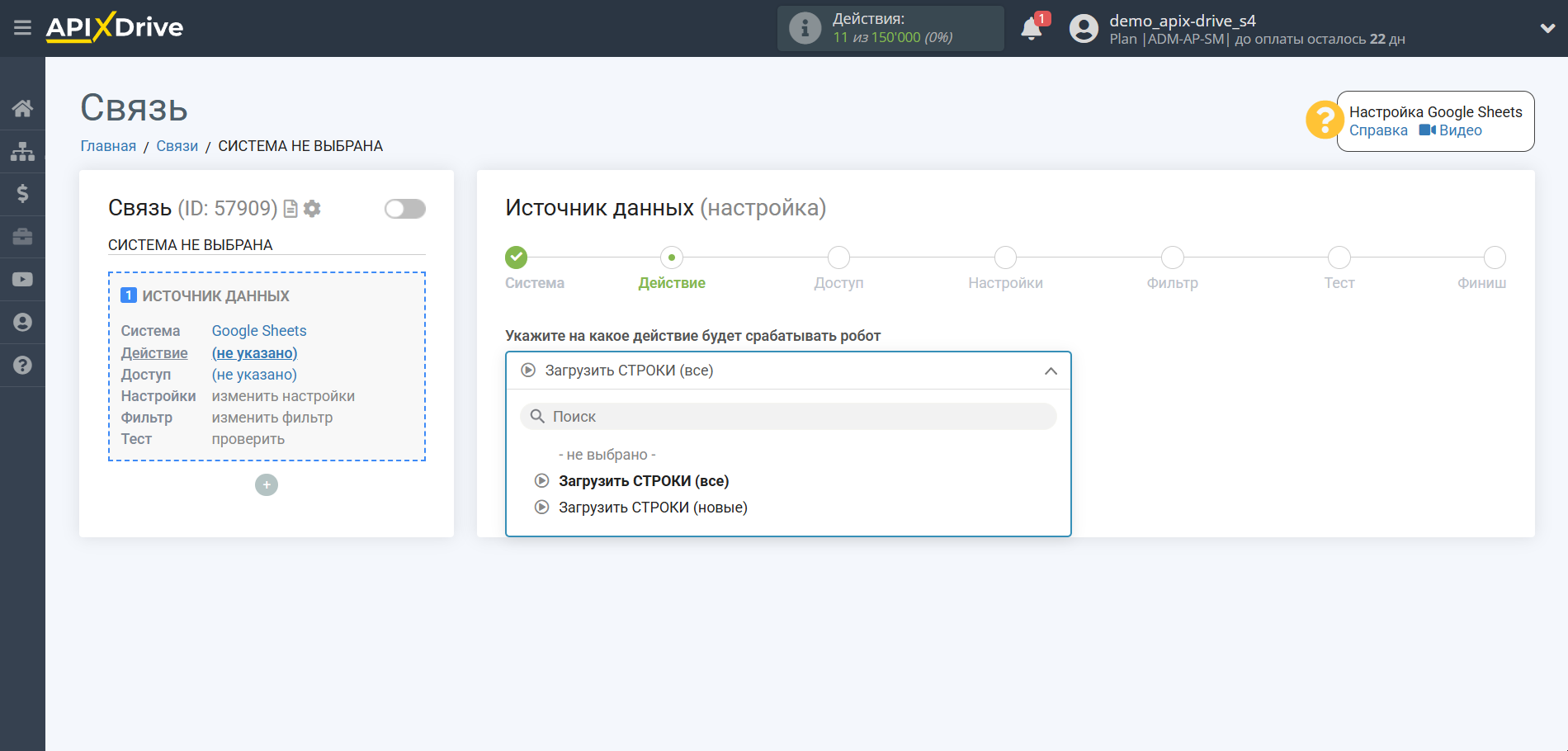Open the connection settings gear icon
1568x751 pixels.
click(x=311, y=209)
